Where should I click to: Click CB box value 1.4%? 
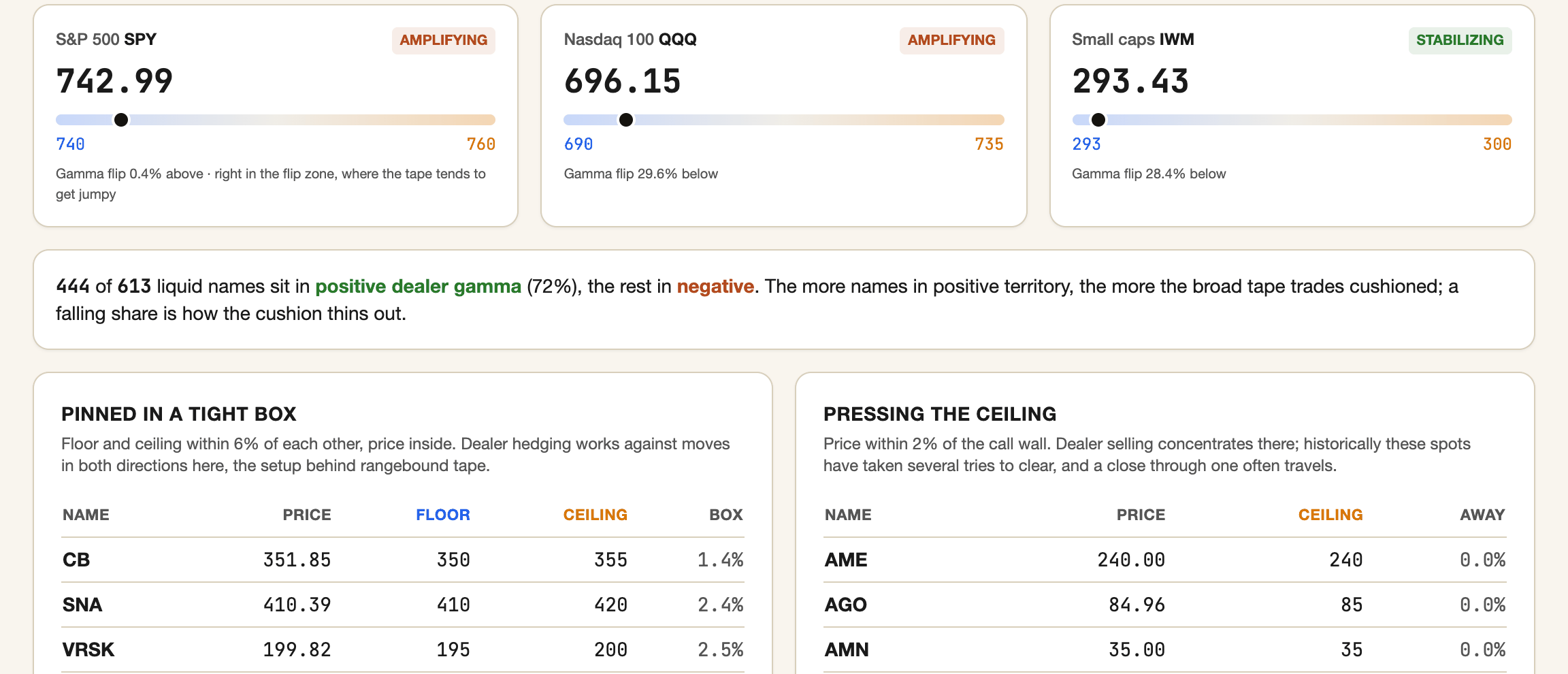coord(720,560)
